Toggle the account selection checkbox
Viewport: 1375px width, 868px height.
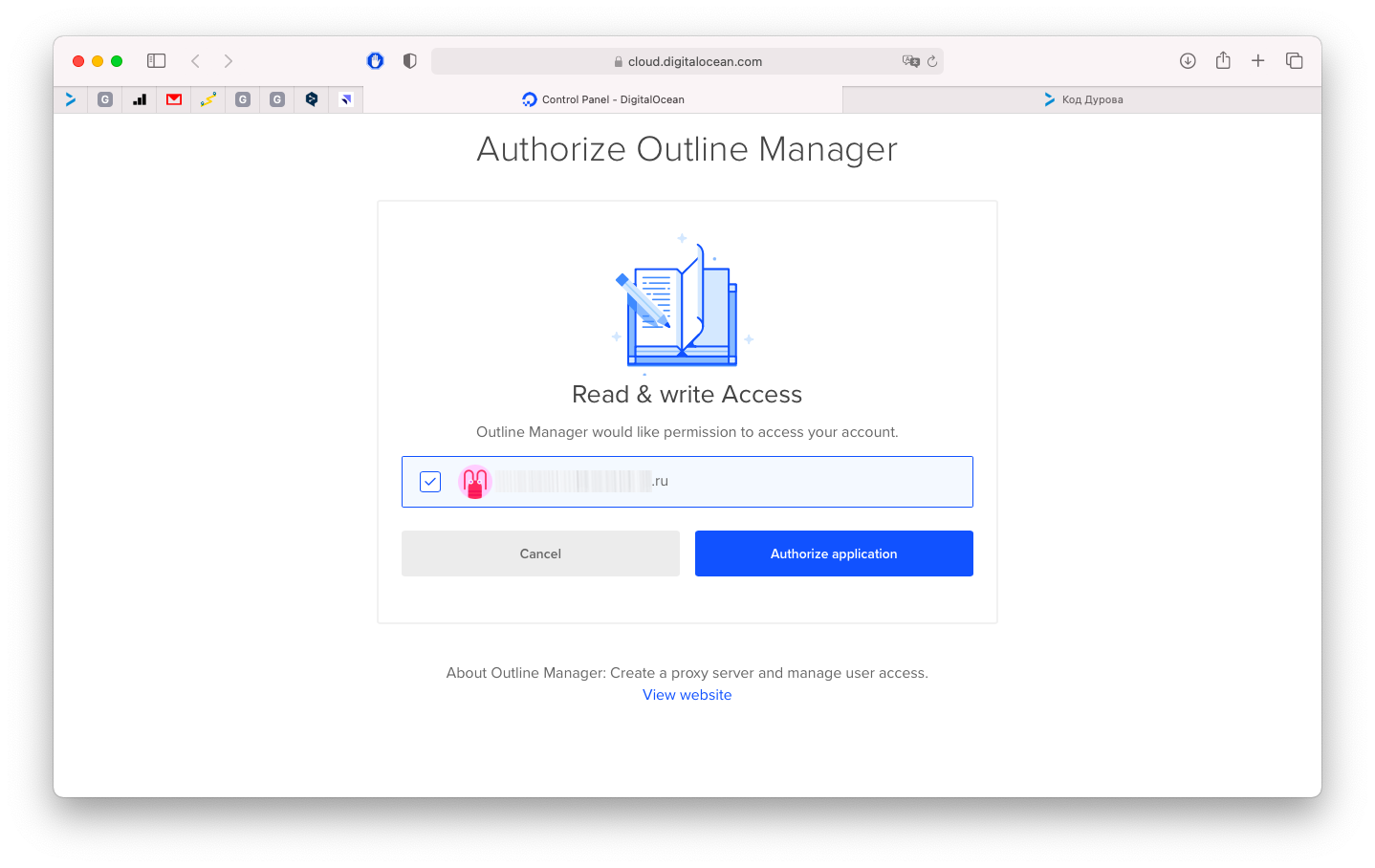(x=430, y=482)
